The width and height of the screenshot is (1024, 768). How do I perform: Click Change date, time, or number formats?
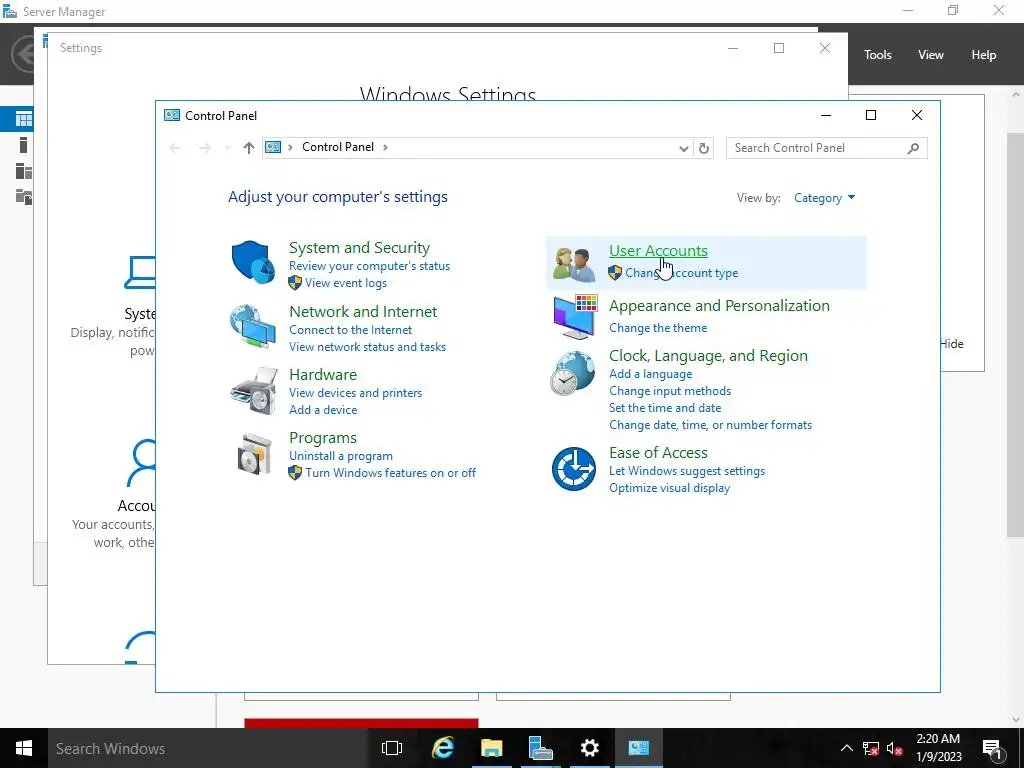click(711, 425)
